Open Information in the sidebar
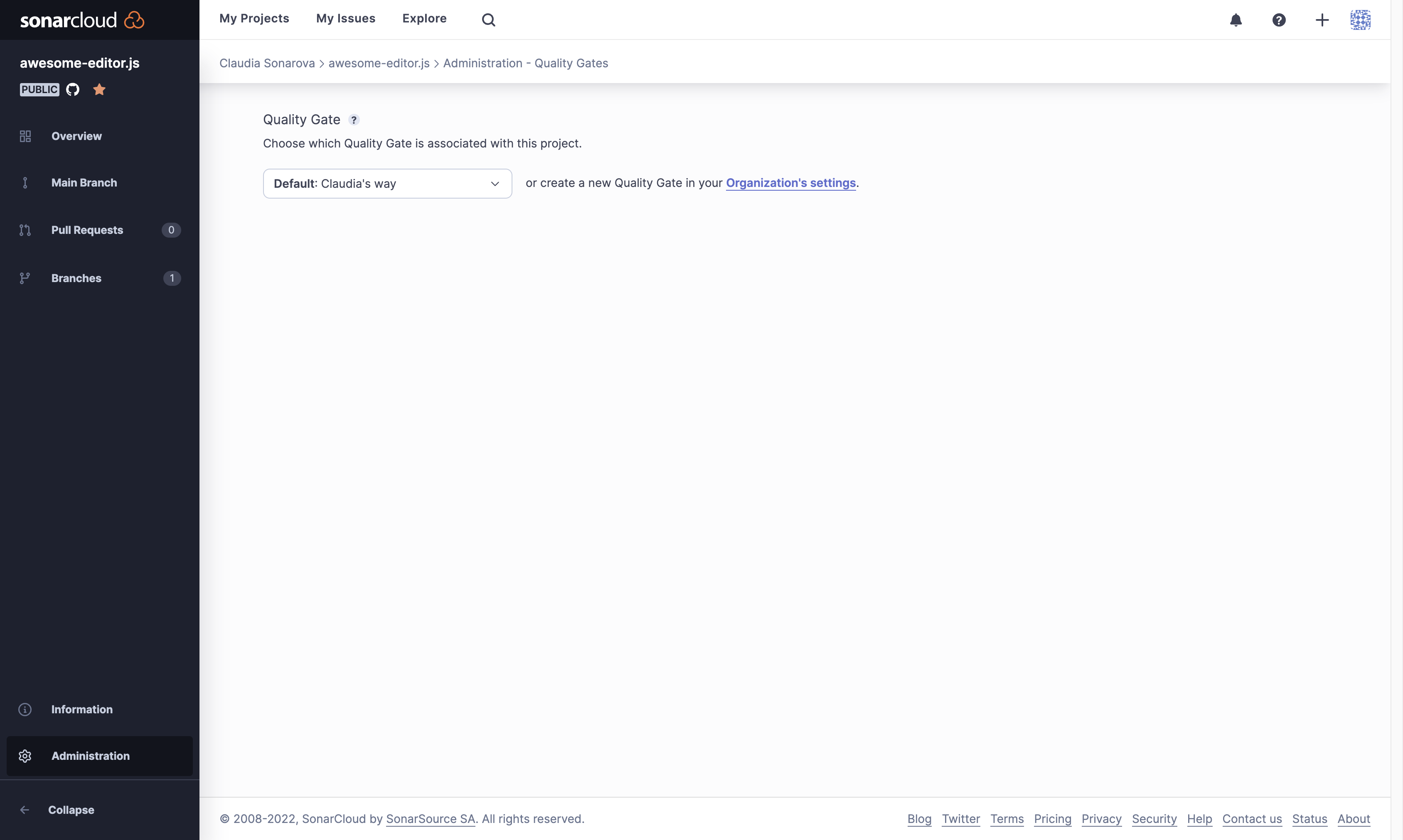This screenshot has width=1403, height=840. 100,709
